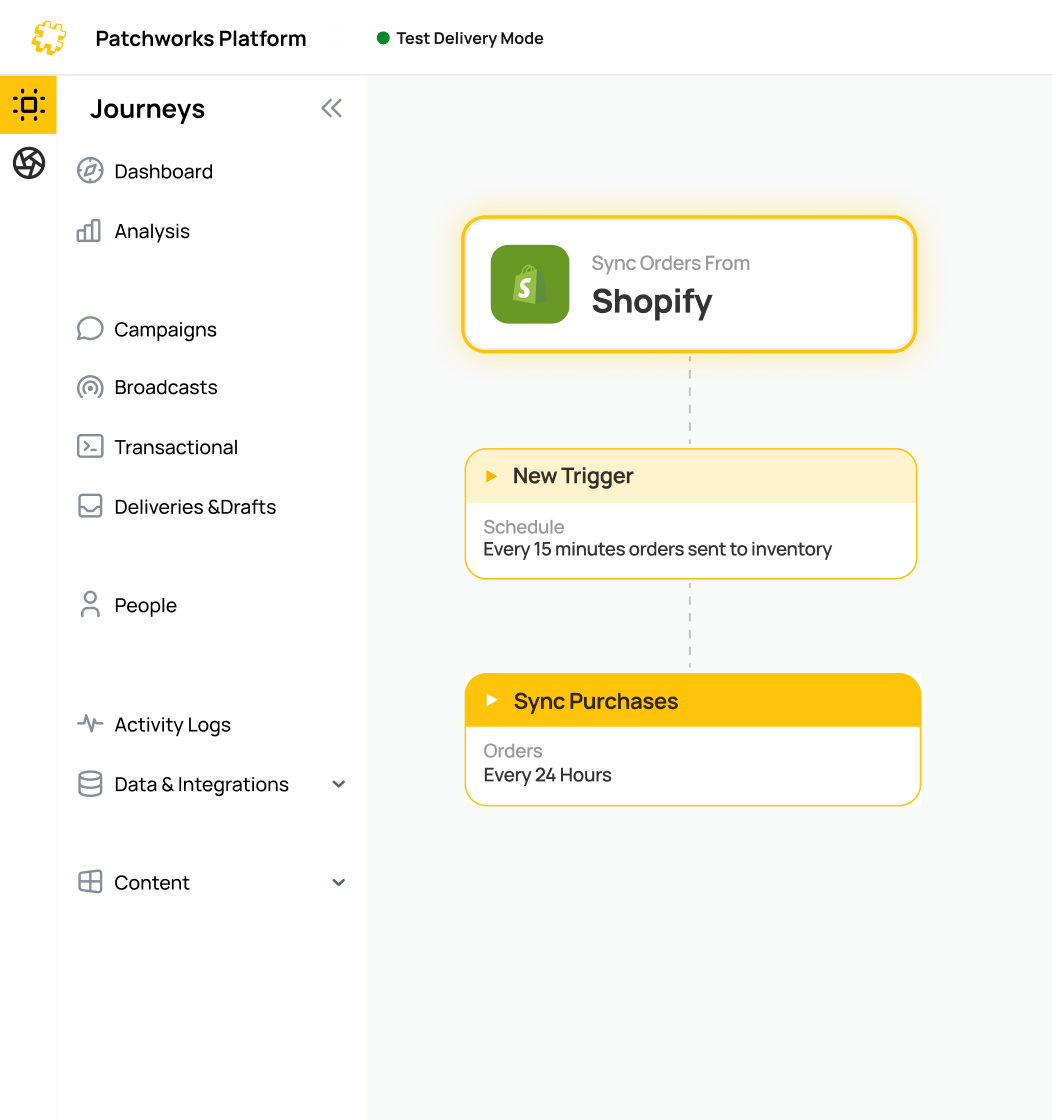The height and width of the screenshot is (1120, 1052).
Task: Click the Sync Purchases card header
Action: [x=692, y=701]
